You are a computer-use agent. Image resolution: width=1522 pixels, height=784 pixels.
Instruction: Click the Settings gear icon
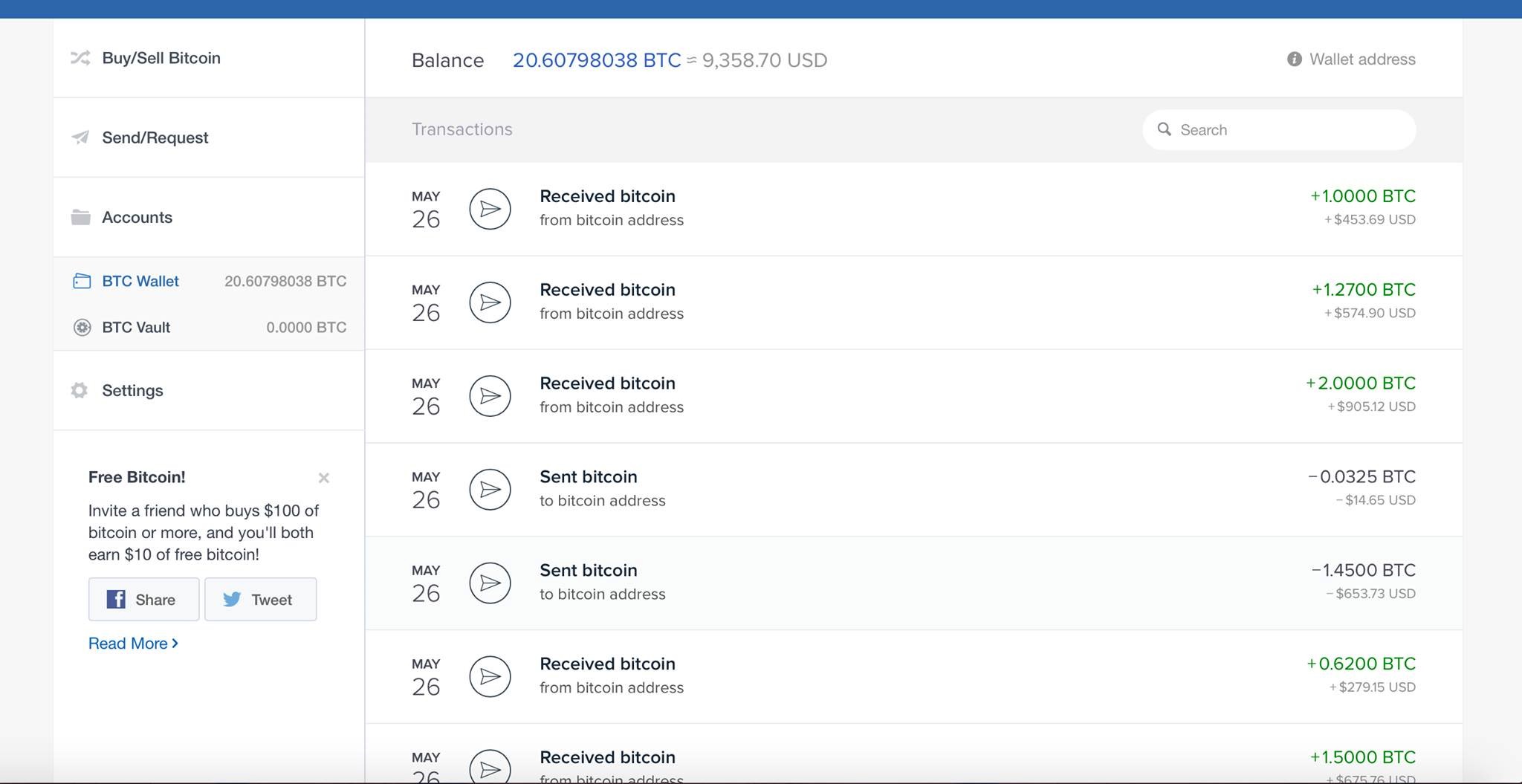(80, 390)
